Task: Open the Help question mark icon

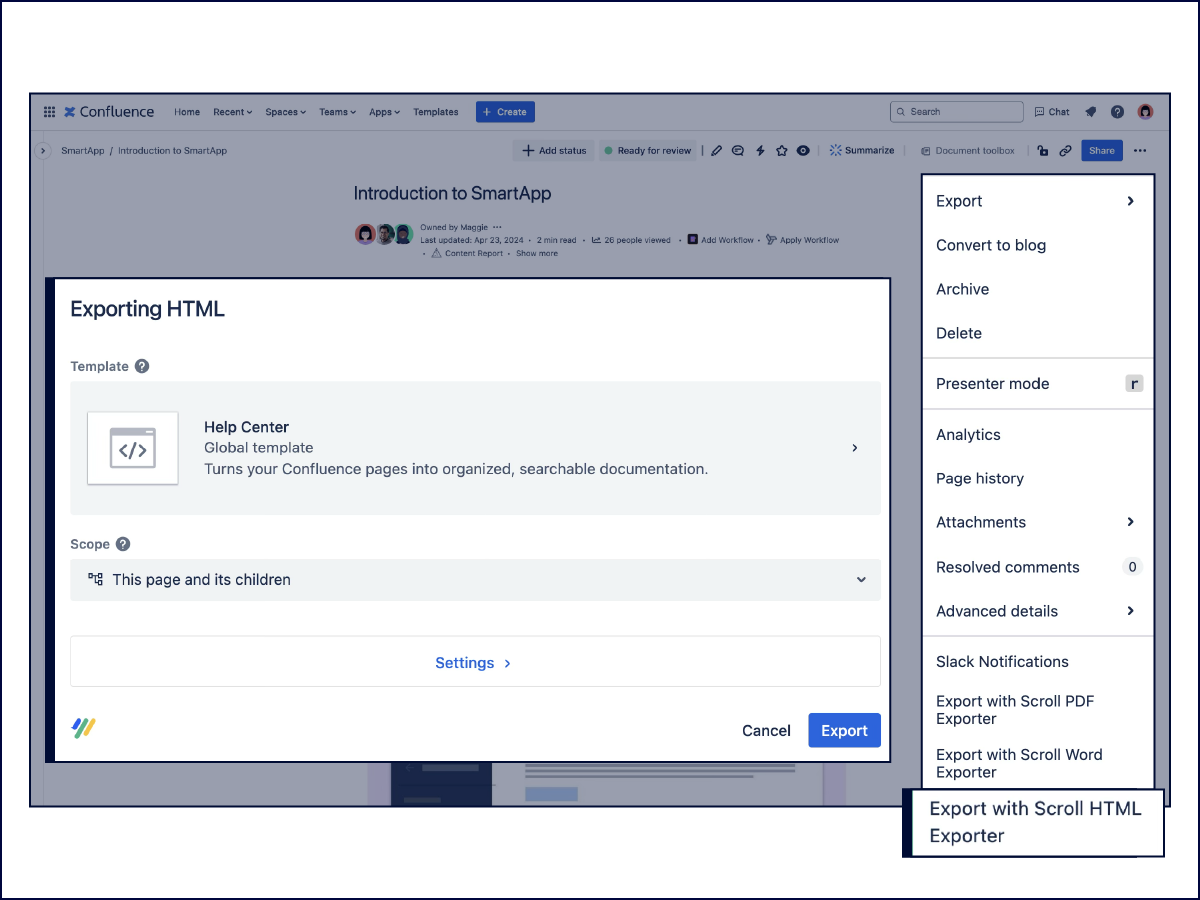Action: [1118, 112]
